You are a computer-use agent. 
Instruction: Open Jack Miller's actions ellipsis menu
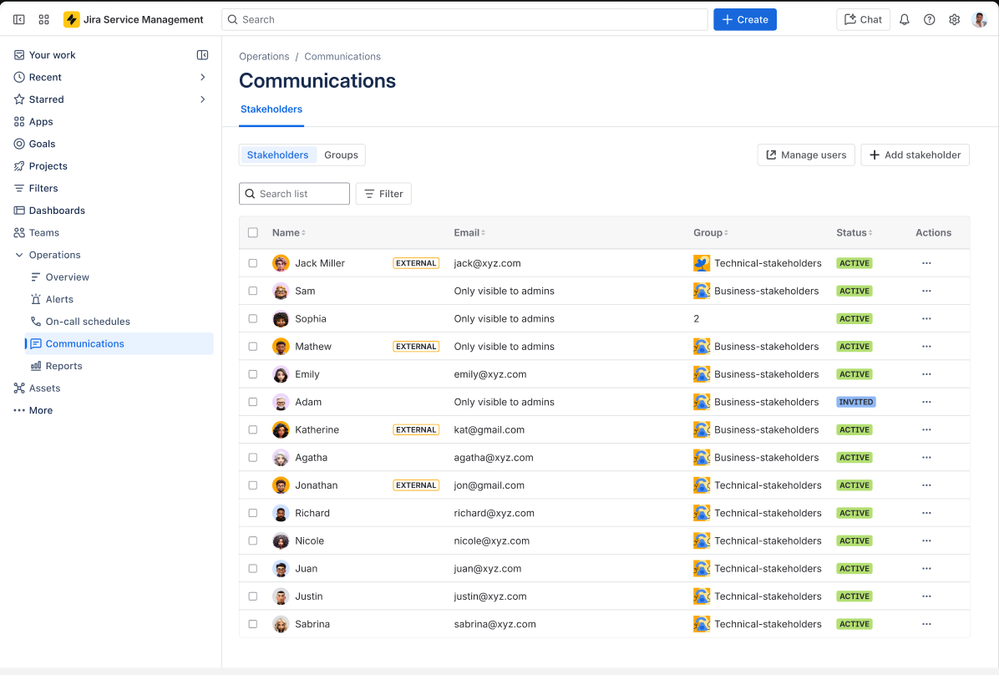tap(926, 263)
